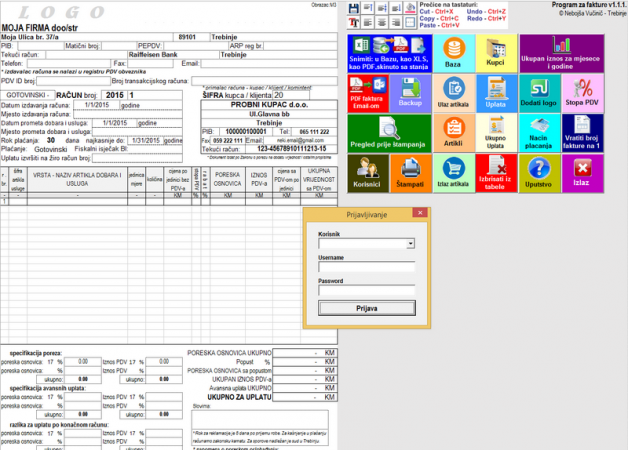Screen dimensions: 628x450
Task: Click the top vertical align icon
Action: [368, 8]
